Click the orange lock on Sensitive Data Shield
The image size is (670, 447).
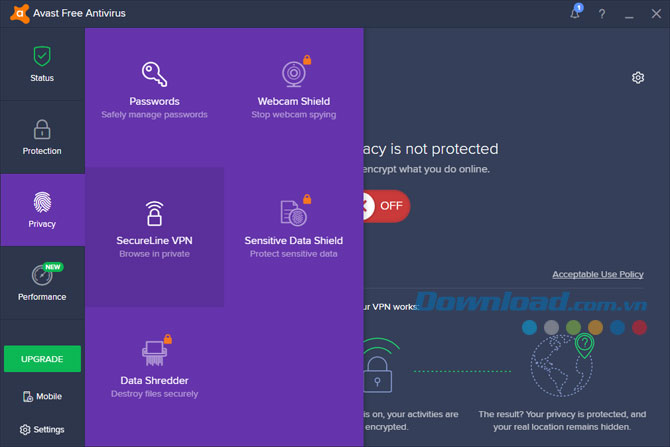(307, 199)
